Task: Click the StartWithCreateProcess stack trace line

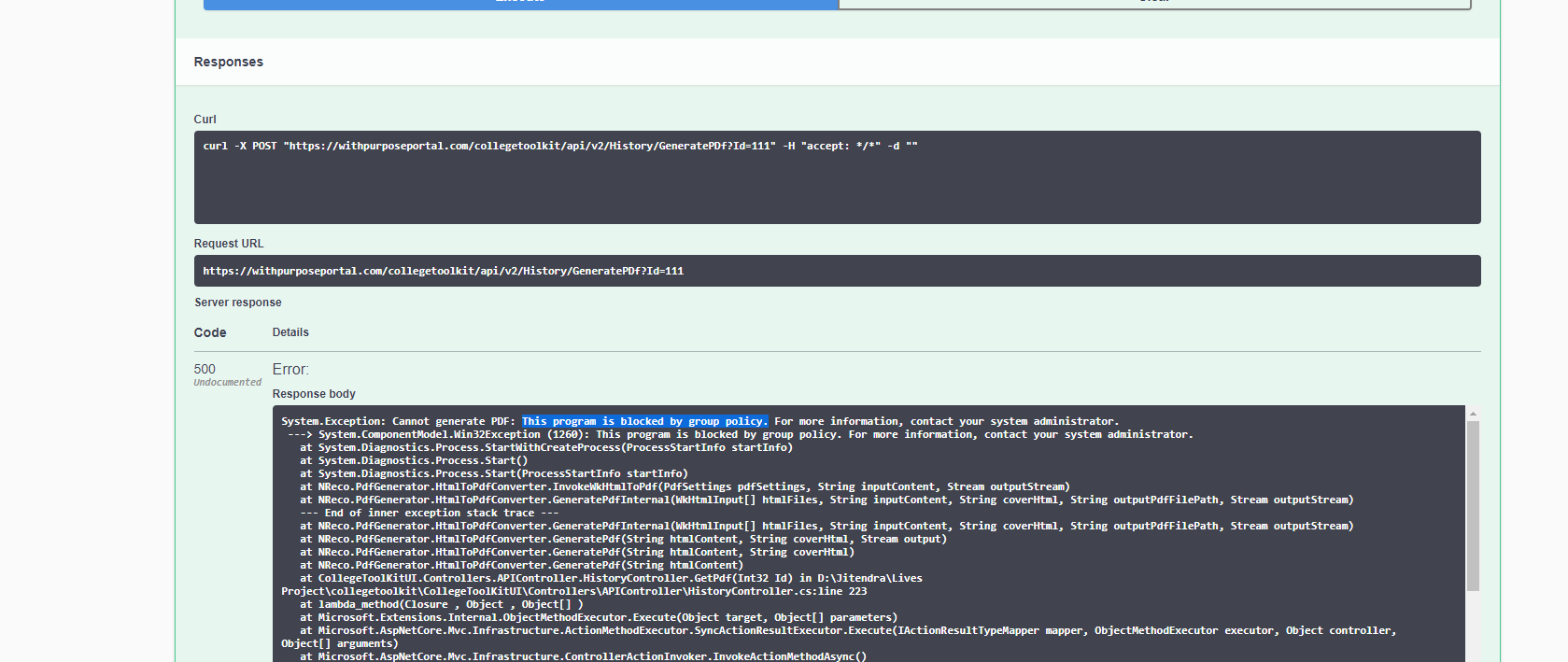Action: (546, 447)
